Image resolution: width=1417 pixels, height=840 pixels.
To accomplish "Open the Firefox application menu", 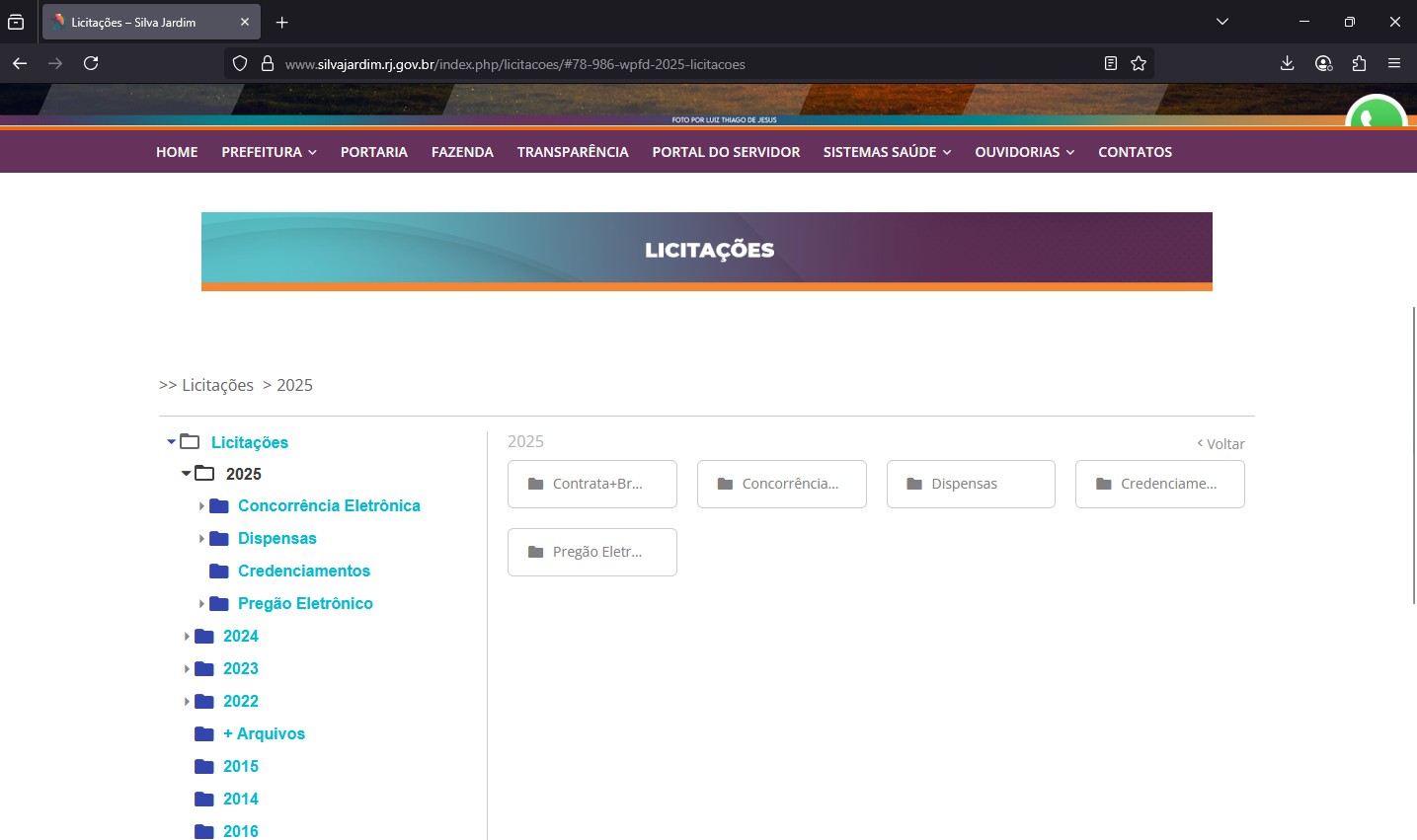I will click(1394, 63).
